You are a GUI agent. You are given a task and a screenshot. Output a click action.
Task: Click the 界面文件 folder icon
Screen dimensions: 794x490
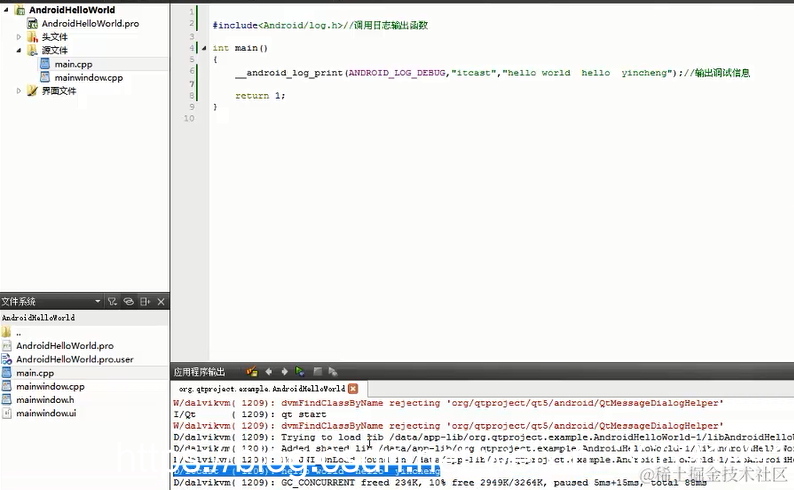(32, 91)
